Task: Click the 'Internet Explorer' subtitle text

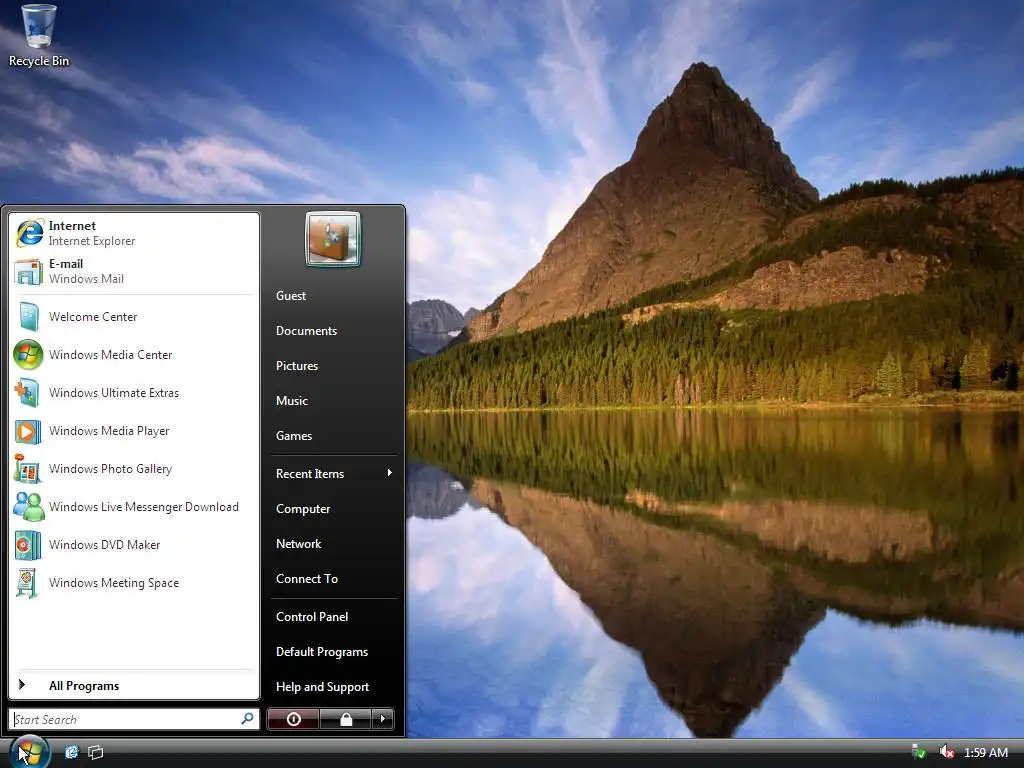Action: coord(91,241)
